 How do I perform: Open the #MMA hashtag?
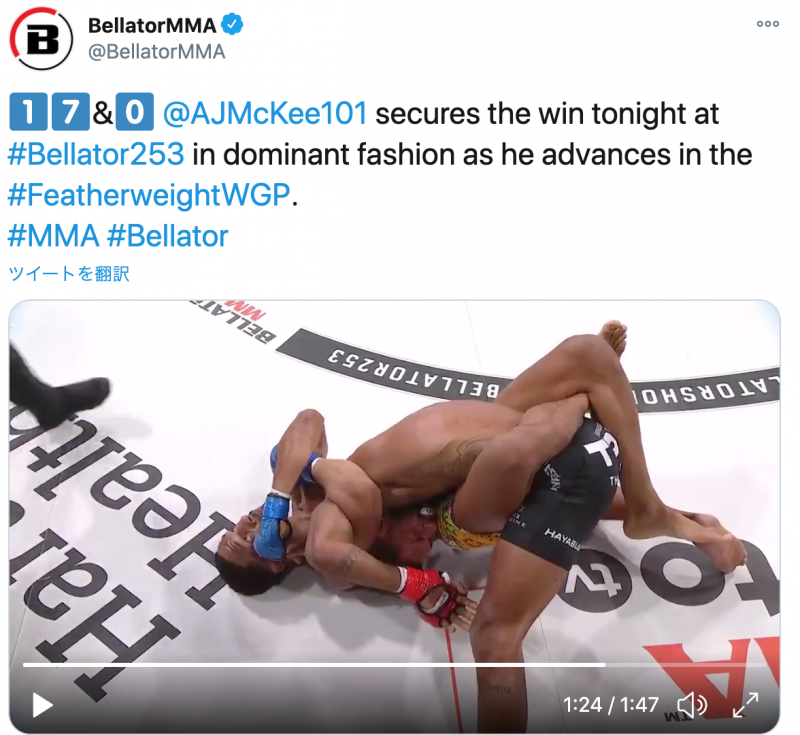point(54,236)
